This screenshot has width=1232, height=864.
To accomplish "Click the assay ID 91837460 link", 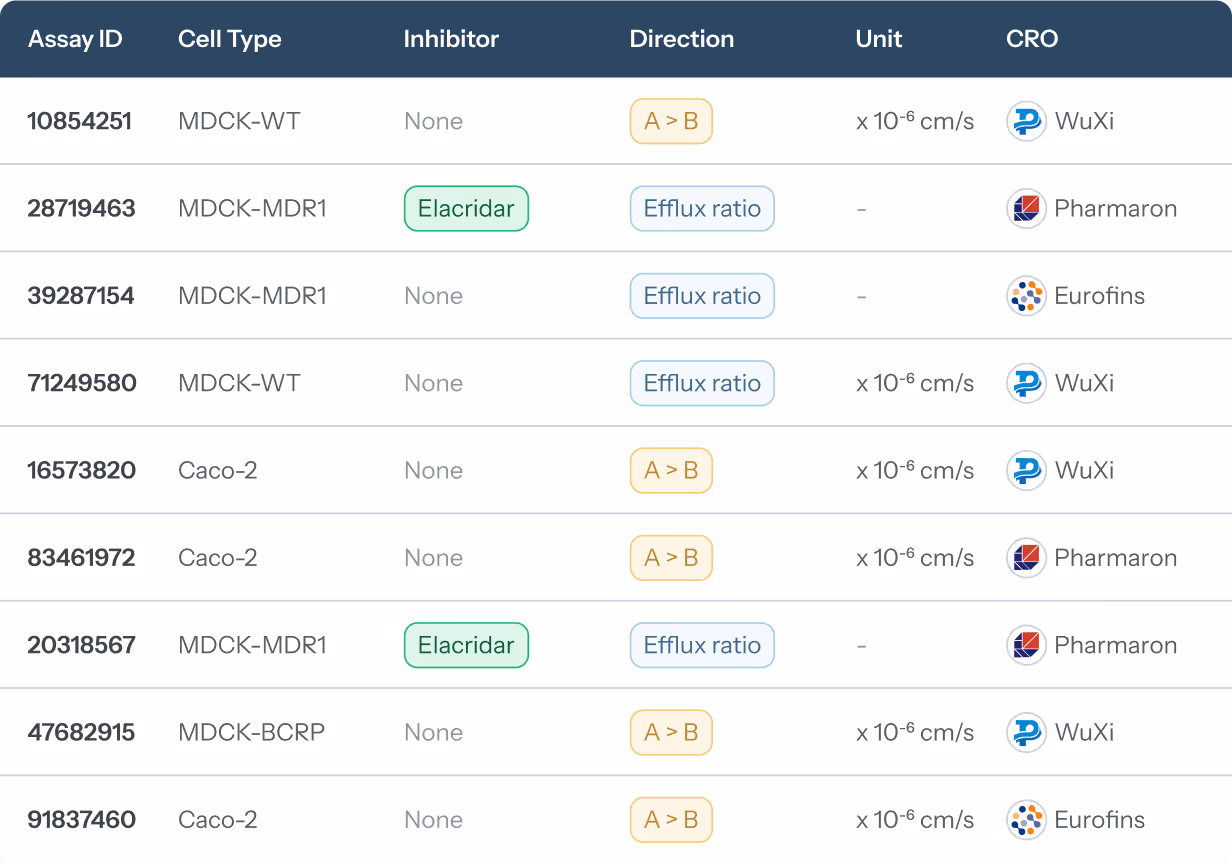I will click(x=82, y=820).
